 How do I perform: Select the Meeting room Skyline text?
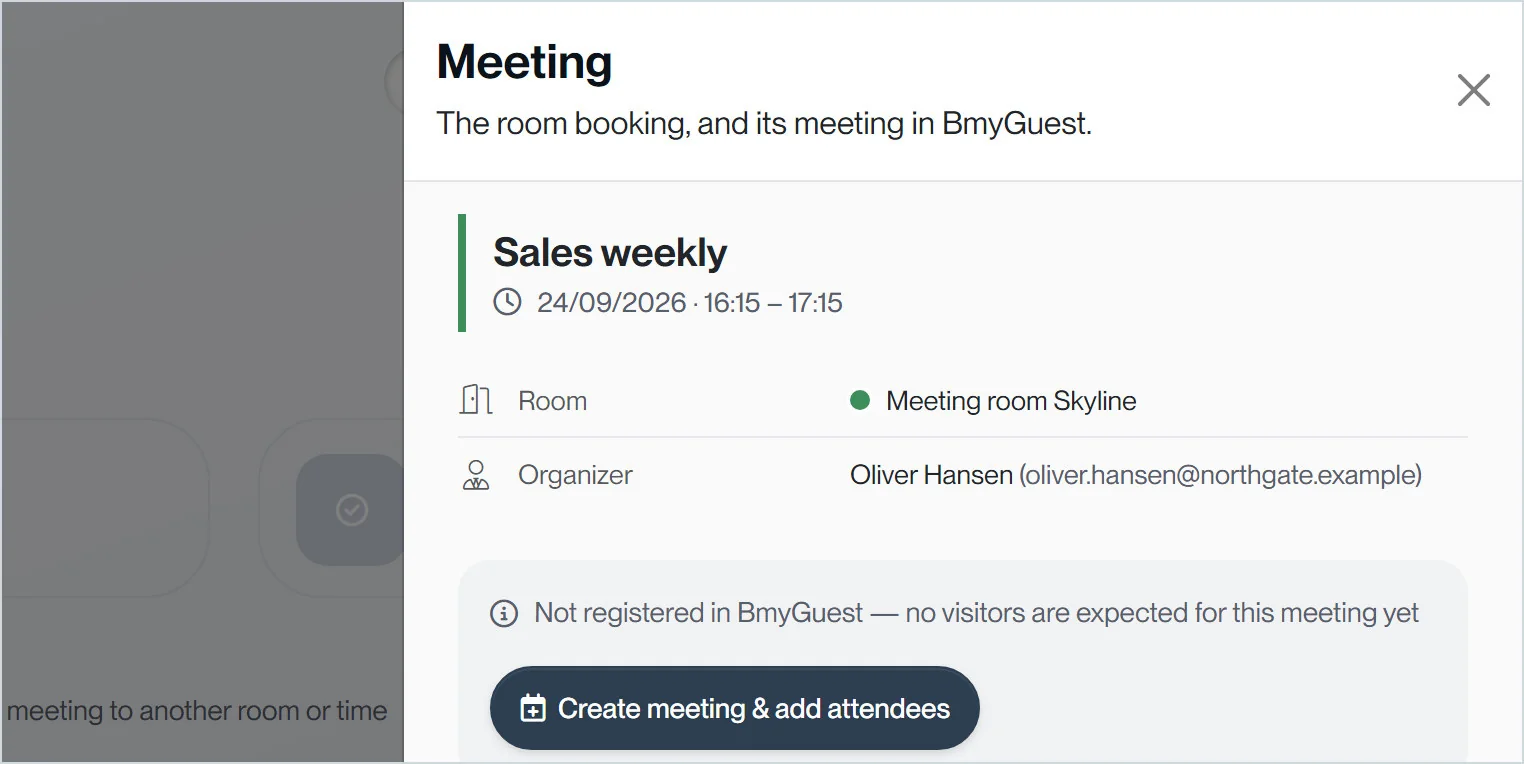click(x=1011, y=401)
